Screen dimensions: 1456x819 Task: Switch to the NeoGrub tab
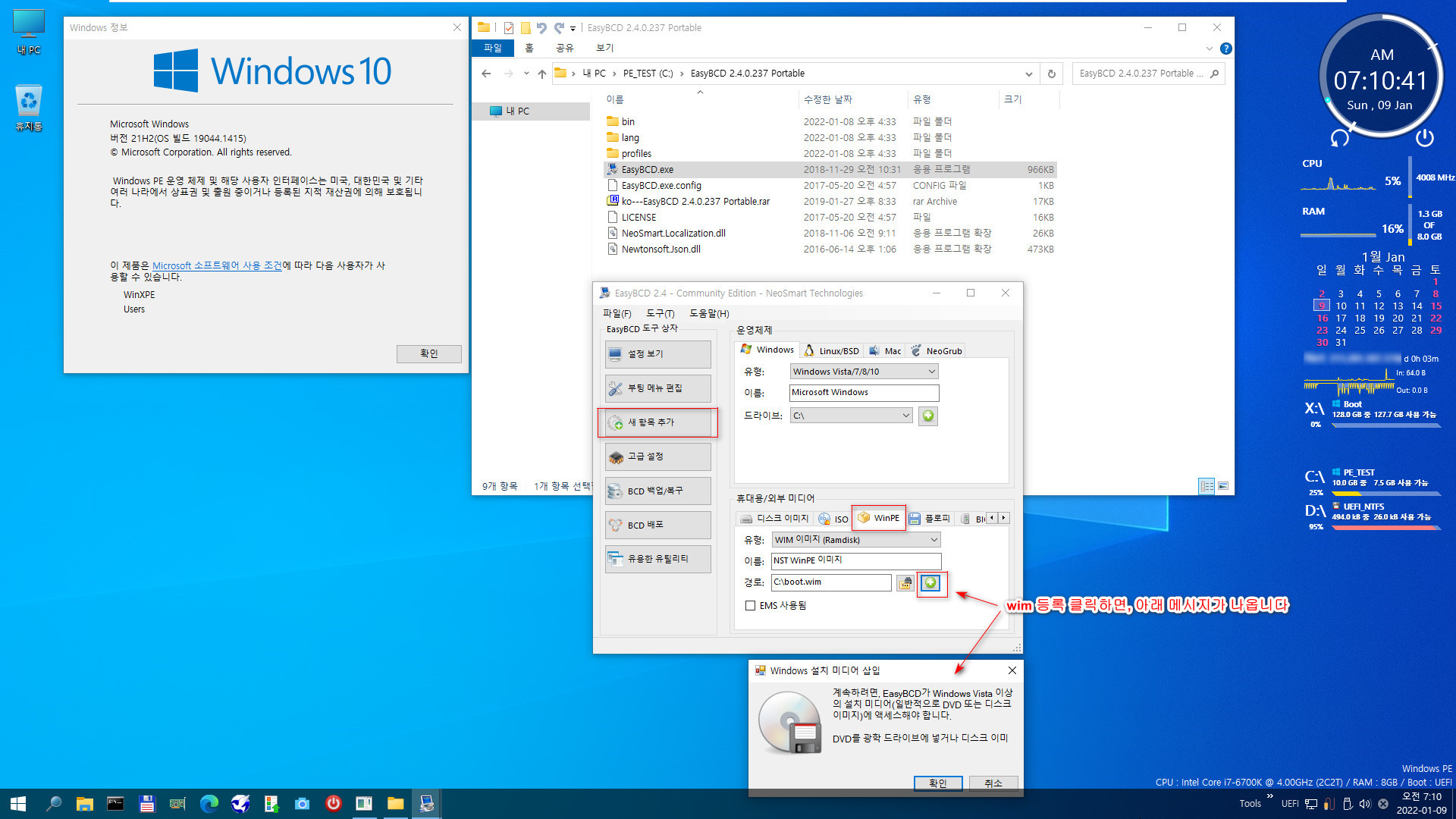click(937, 350)
